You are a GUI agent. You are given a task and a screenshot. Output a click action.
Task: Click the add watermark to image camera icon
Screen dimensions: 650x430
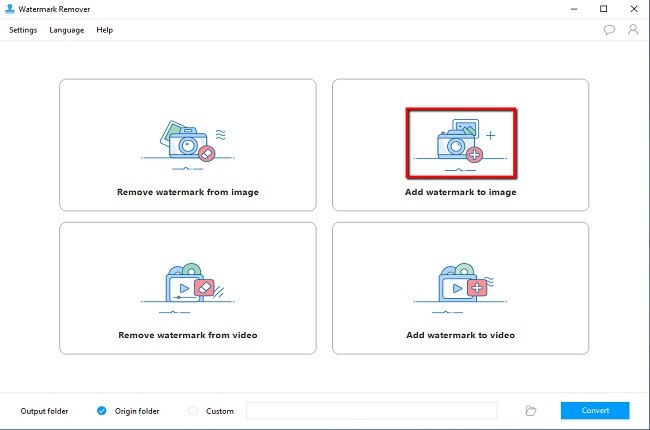coord(460,141)
